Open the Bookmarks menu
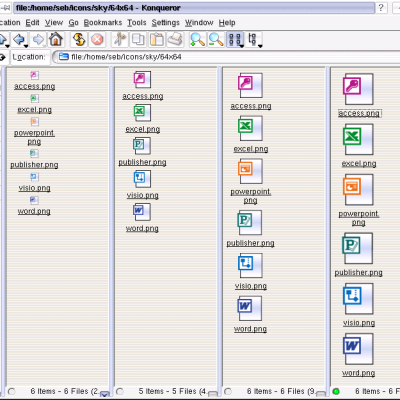Screen dimensions: 400x400 coord(103,23)
